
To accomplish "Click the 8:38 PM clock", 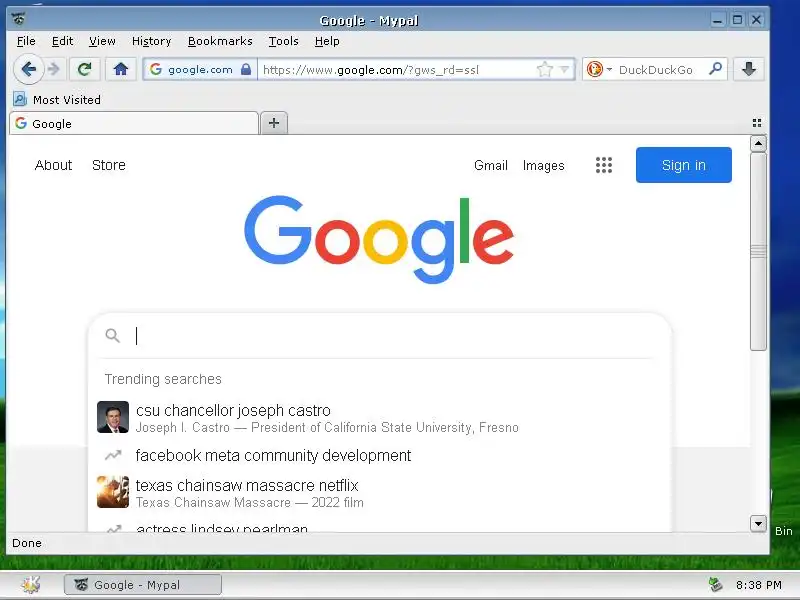I will pos(758,585).
